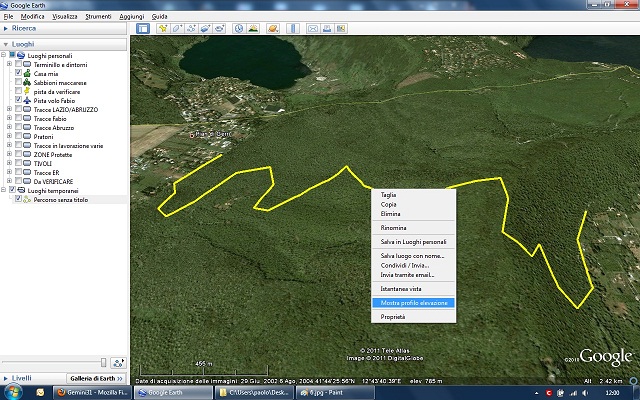
Task: Expand the Tracce ER folder
Action: point(9,172)
